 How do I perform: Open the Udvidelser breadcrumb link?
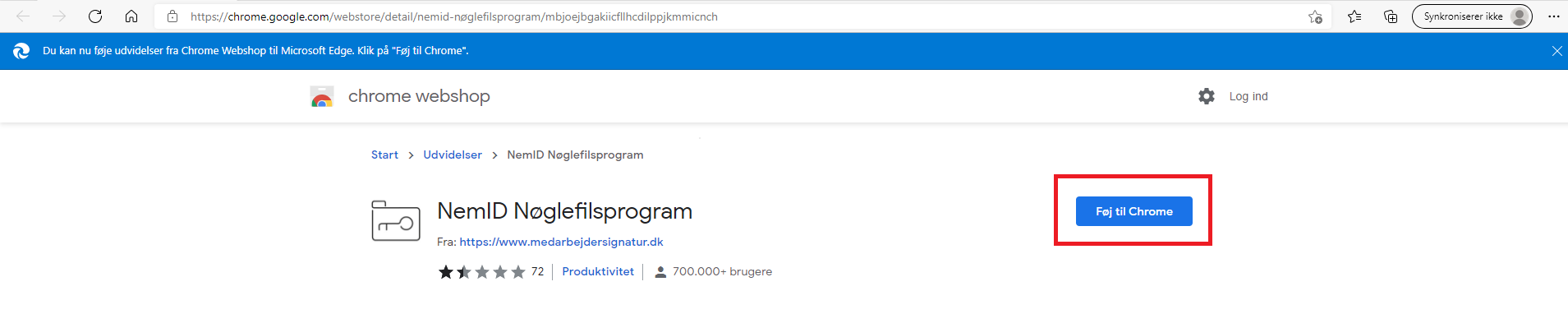click(x=453, y=155)
